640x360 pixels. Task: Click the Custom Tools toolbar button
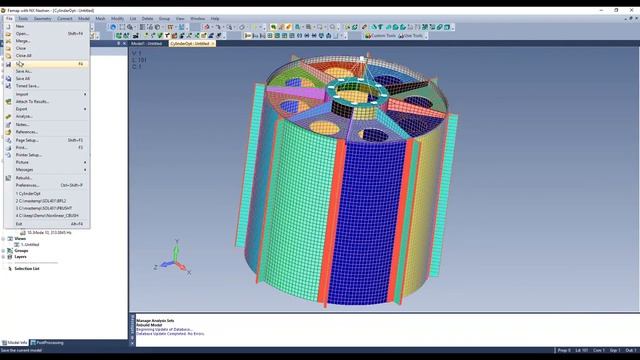pyautogui.click(x=380, y=36)
